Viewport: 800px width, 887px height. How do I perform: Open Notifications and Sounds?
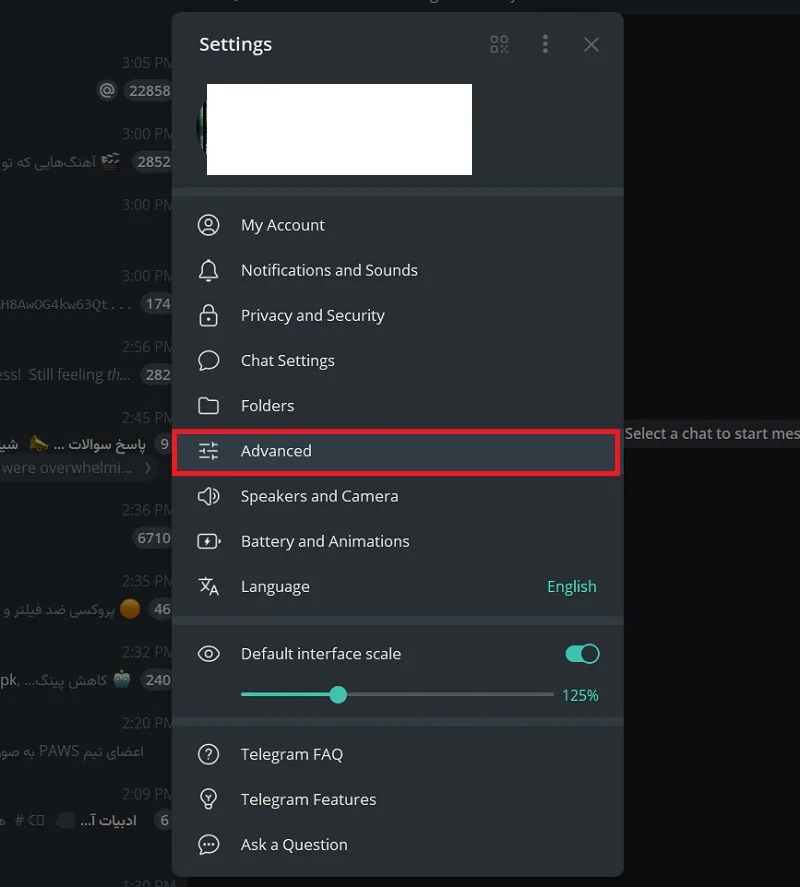click(x=398, y=270)
